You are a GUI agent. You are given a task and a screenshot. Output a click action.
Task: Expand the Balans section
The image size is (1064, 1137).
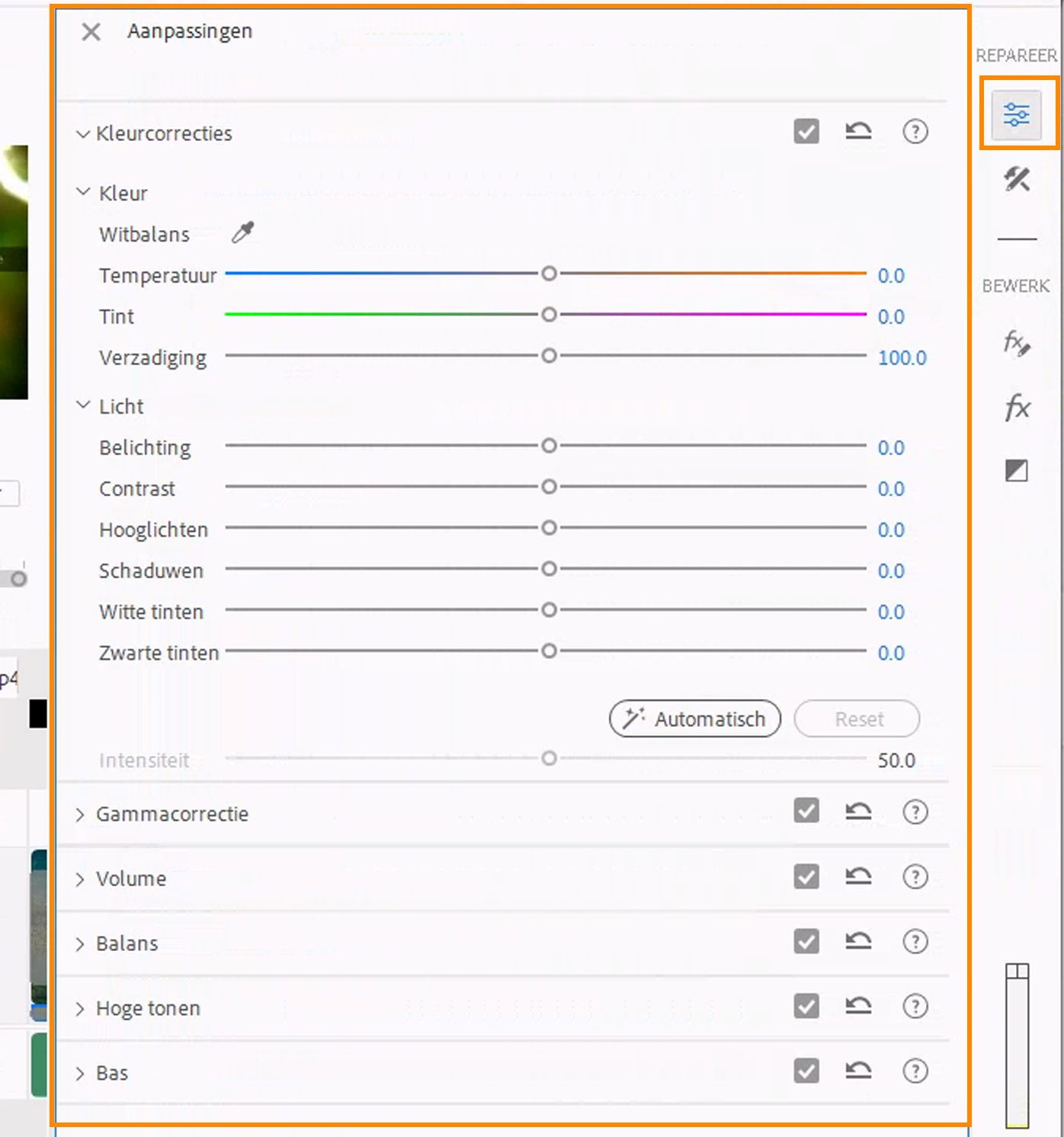tap(80, 944)
